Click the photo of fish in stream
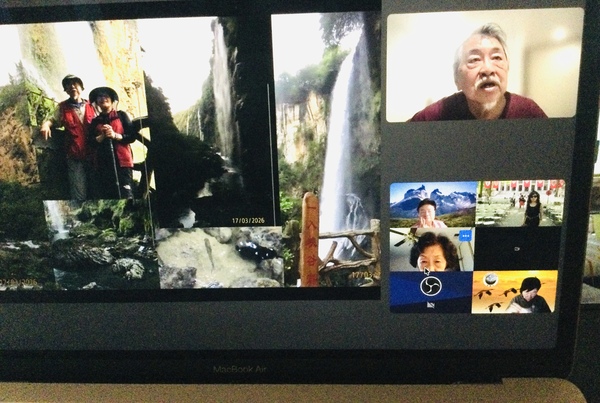 pos(220,257)
